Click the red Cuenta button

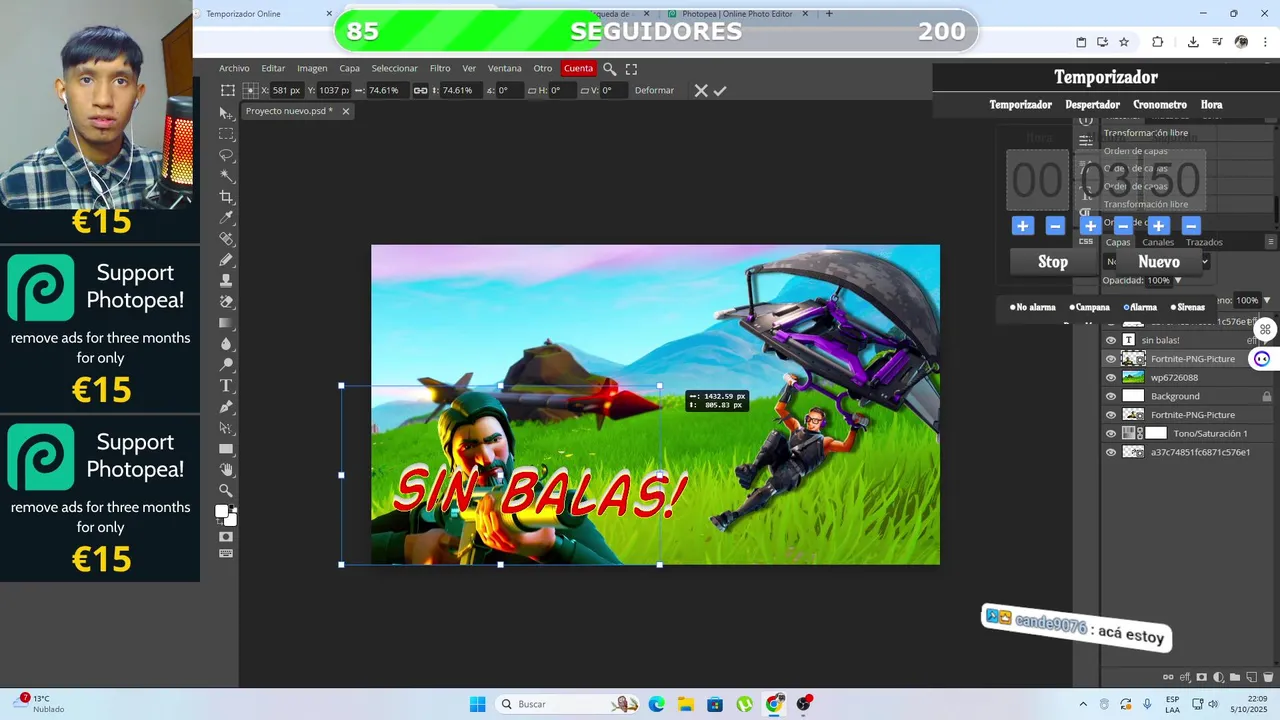578,69
